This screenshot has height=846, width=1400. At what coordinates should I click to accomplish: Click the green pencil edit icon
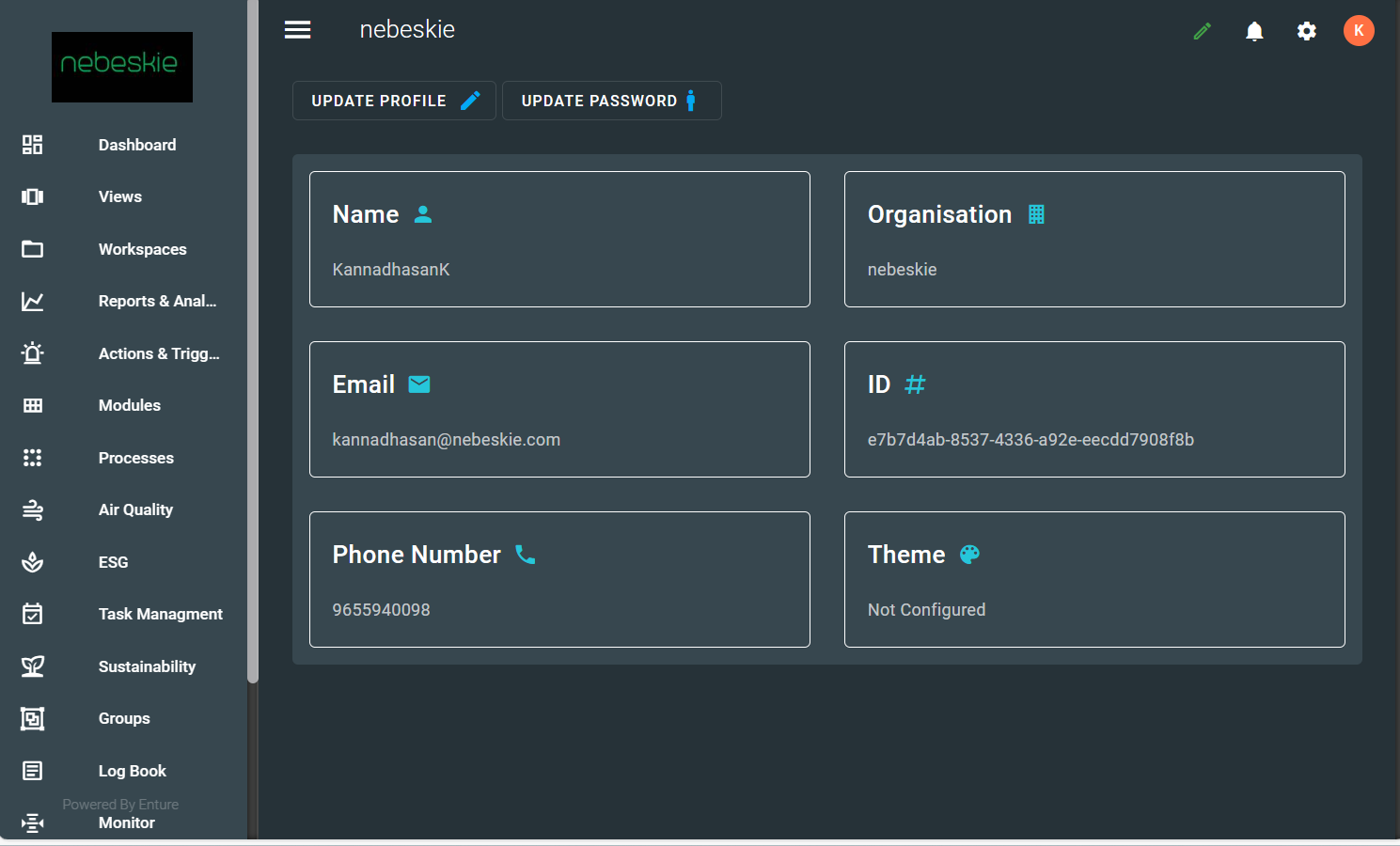pos(1202,32)
